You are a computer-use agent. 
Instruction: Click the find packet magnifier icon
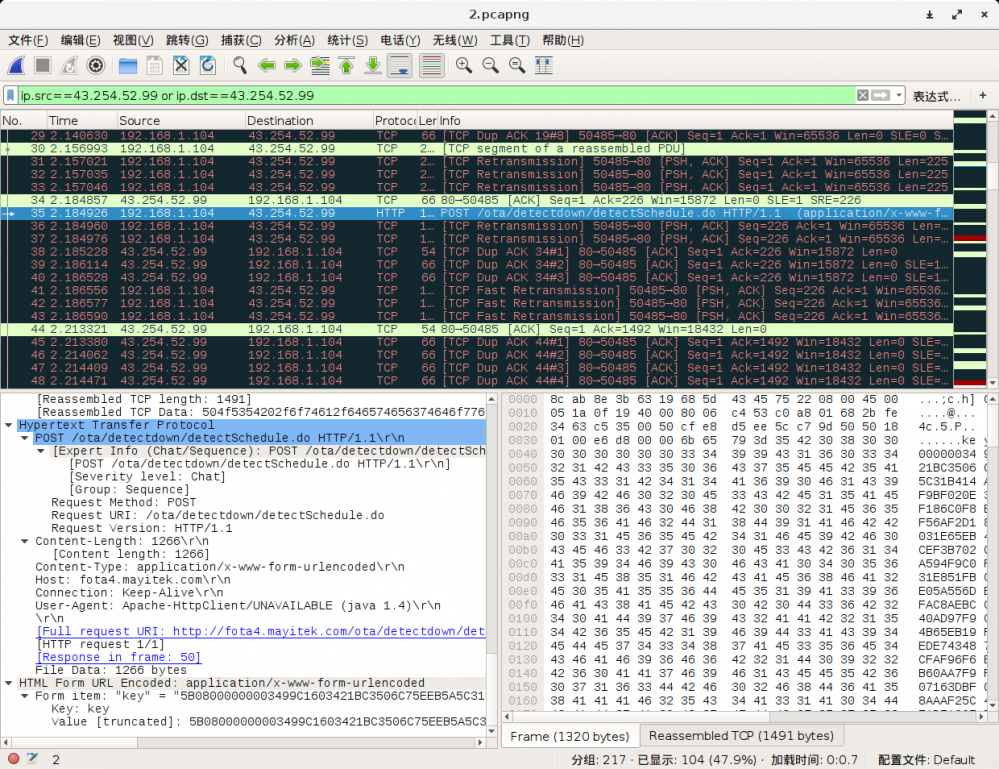240,66
